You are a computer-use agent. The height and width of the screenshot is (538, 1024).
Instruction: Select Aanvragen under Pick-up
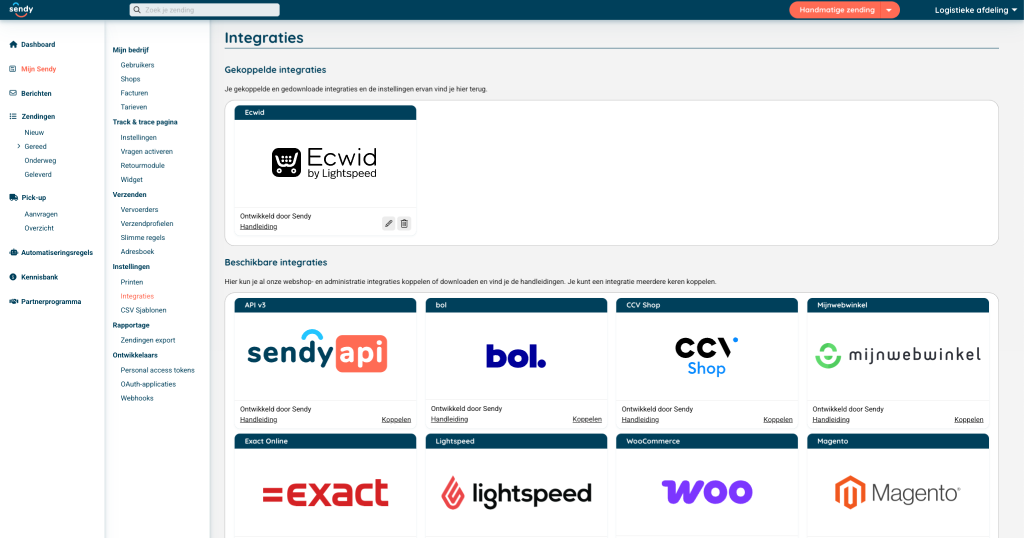(41, 214)
